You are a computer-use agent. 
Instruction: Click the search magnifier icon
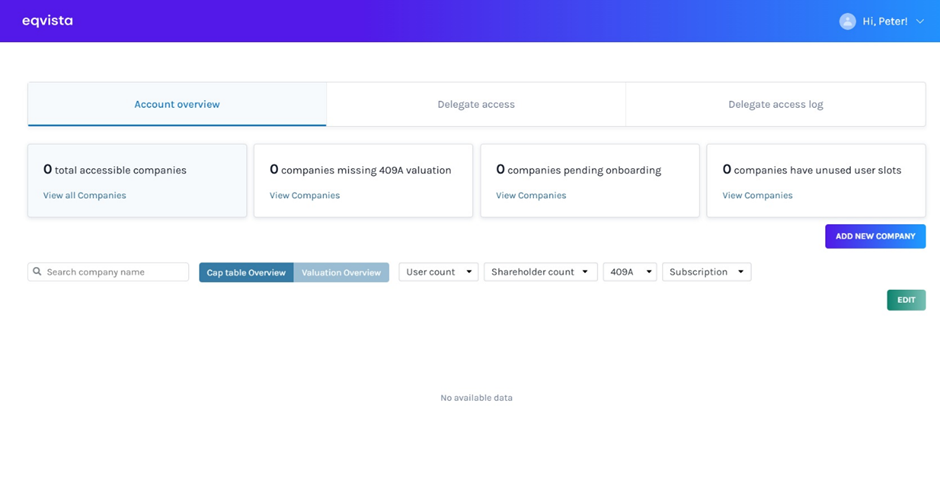click(37, 272)
